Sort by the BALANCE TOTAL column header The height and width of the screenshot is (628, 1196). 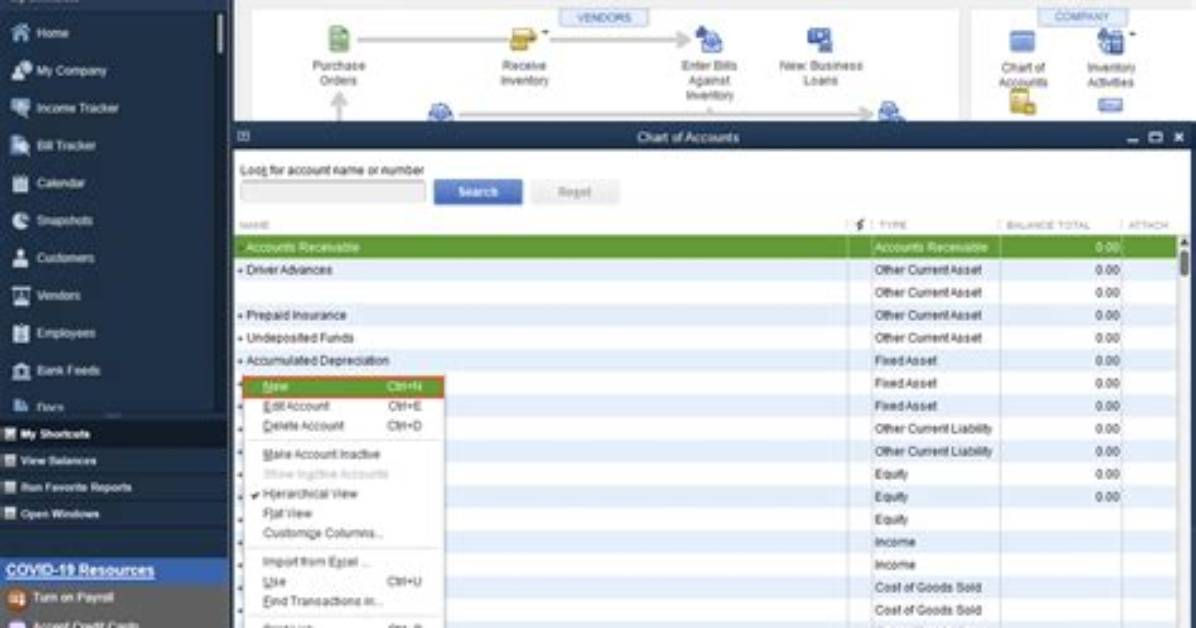[1048, 225]
